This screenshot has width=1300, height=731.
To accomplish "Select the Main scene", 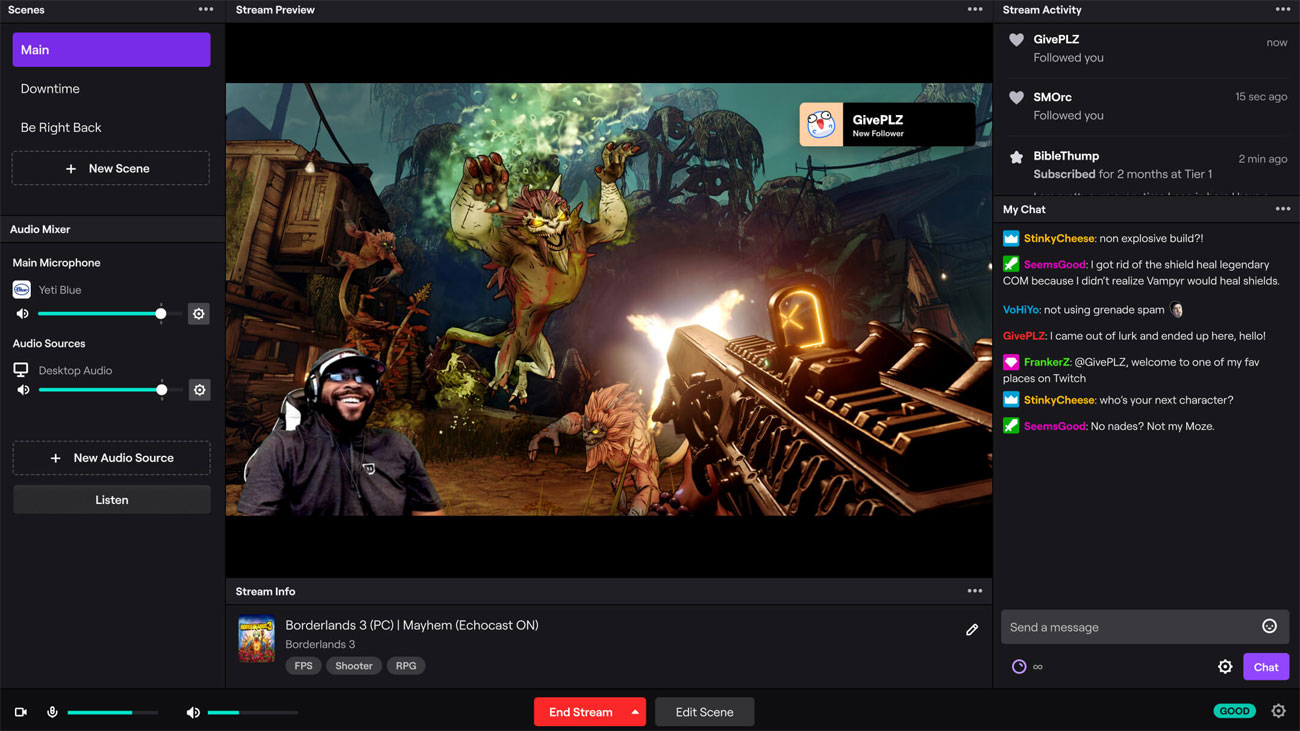I will 111,50.
